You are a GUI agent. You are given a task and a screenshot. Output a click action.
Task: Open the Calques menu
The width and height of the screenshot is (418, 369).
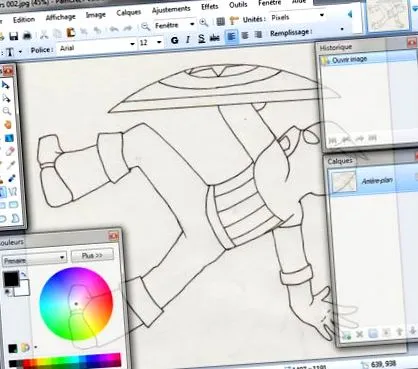coord(129,13)
